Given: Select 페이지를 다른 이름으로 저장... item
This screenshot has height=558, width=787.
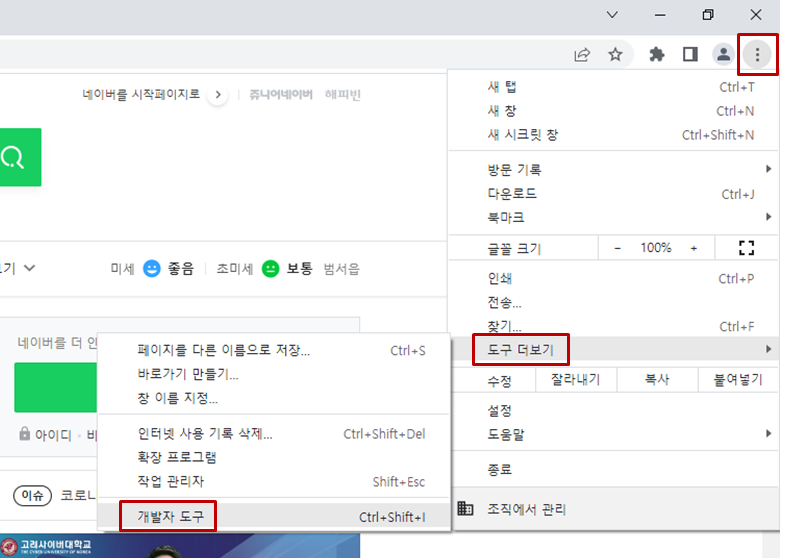Looking at the screenshot, I should click(274, 350).
